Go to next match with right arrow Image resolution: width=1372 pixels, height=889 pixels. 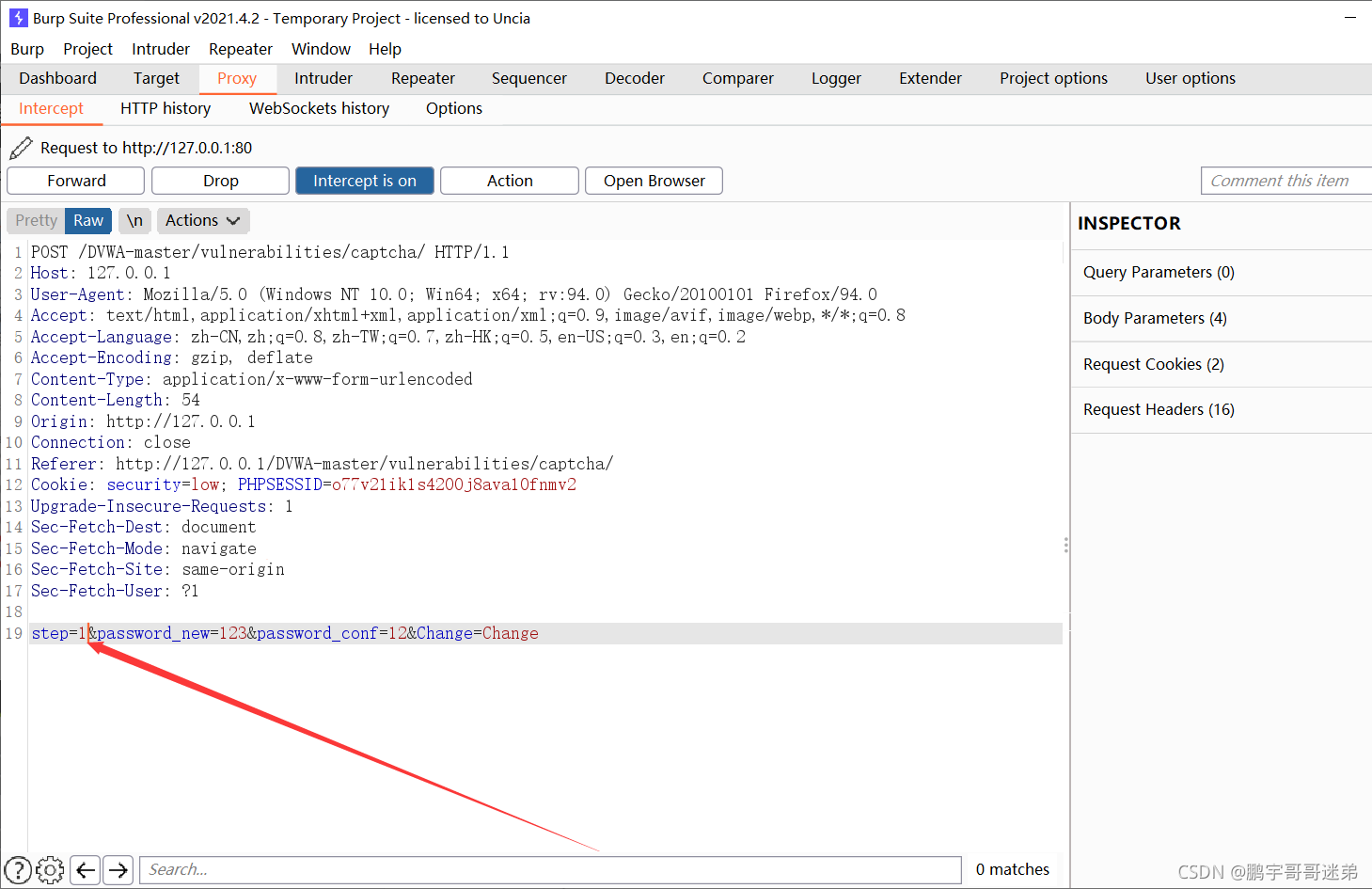[118, 870]
